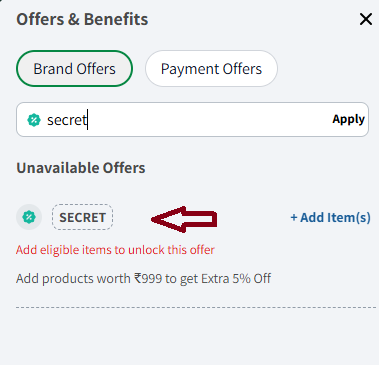Click the discount icon beside SECRET coupon
The width and height of the screenshot is (379, 365).
29,217
